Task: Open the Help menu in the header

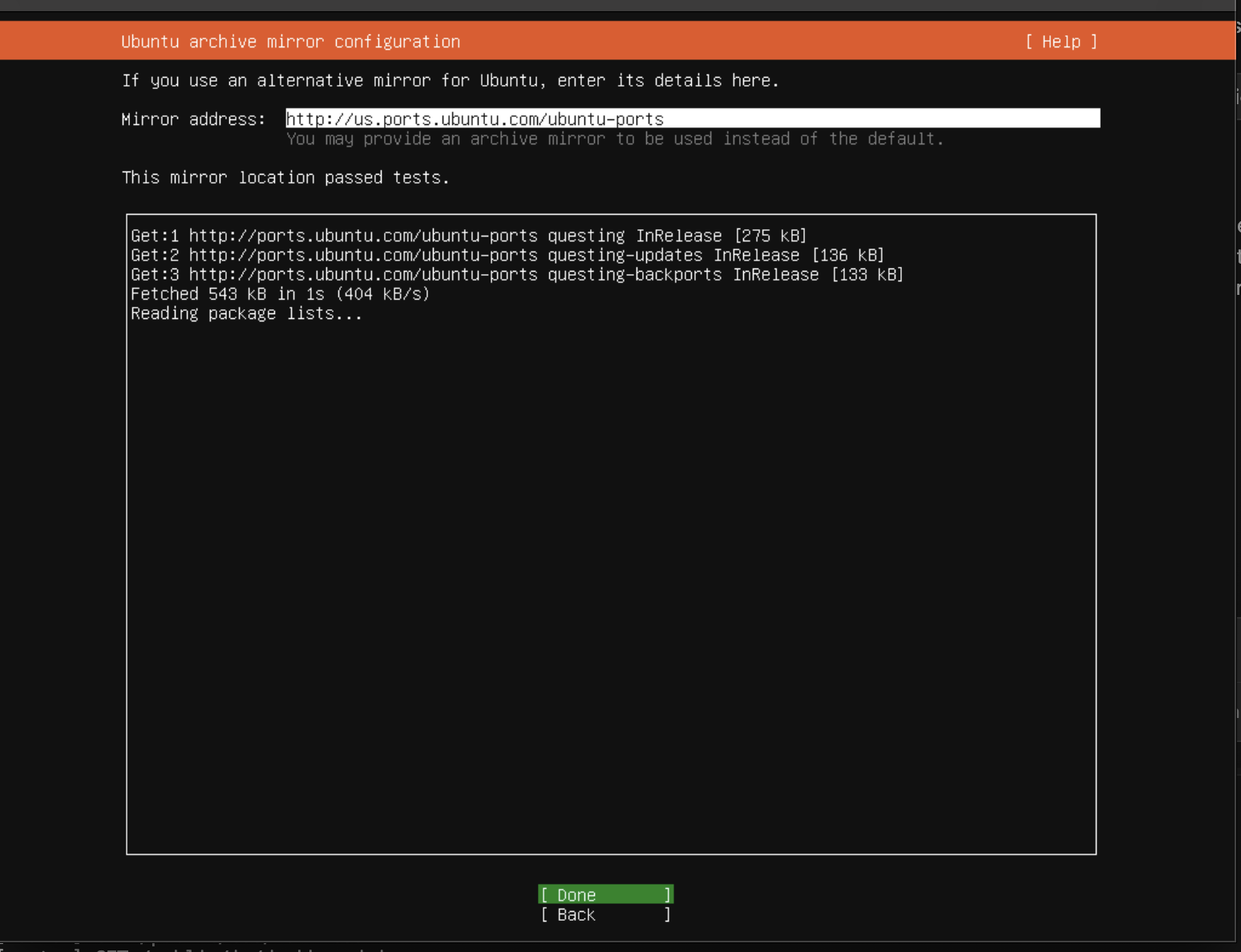Action: pos(1060,41)
